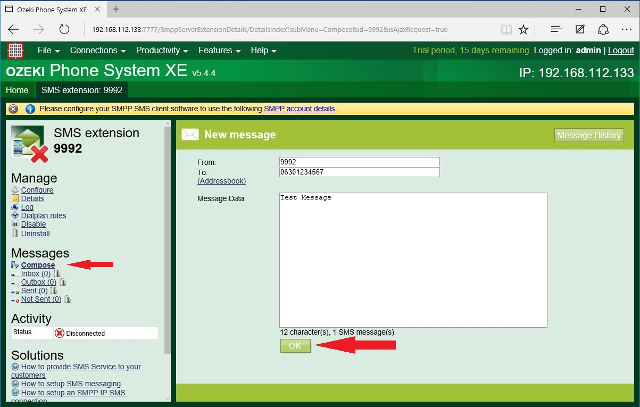Image resolution: width=640 pixels, height=407 pixels.
Task: Open How to provide SMS Service link
Action: pyautogui.click(x=76, y=371)
